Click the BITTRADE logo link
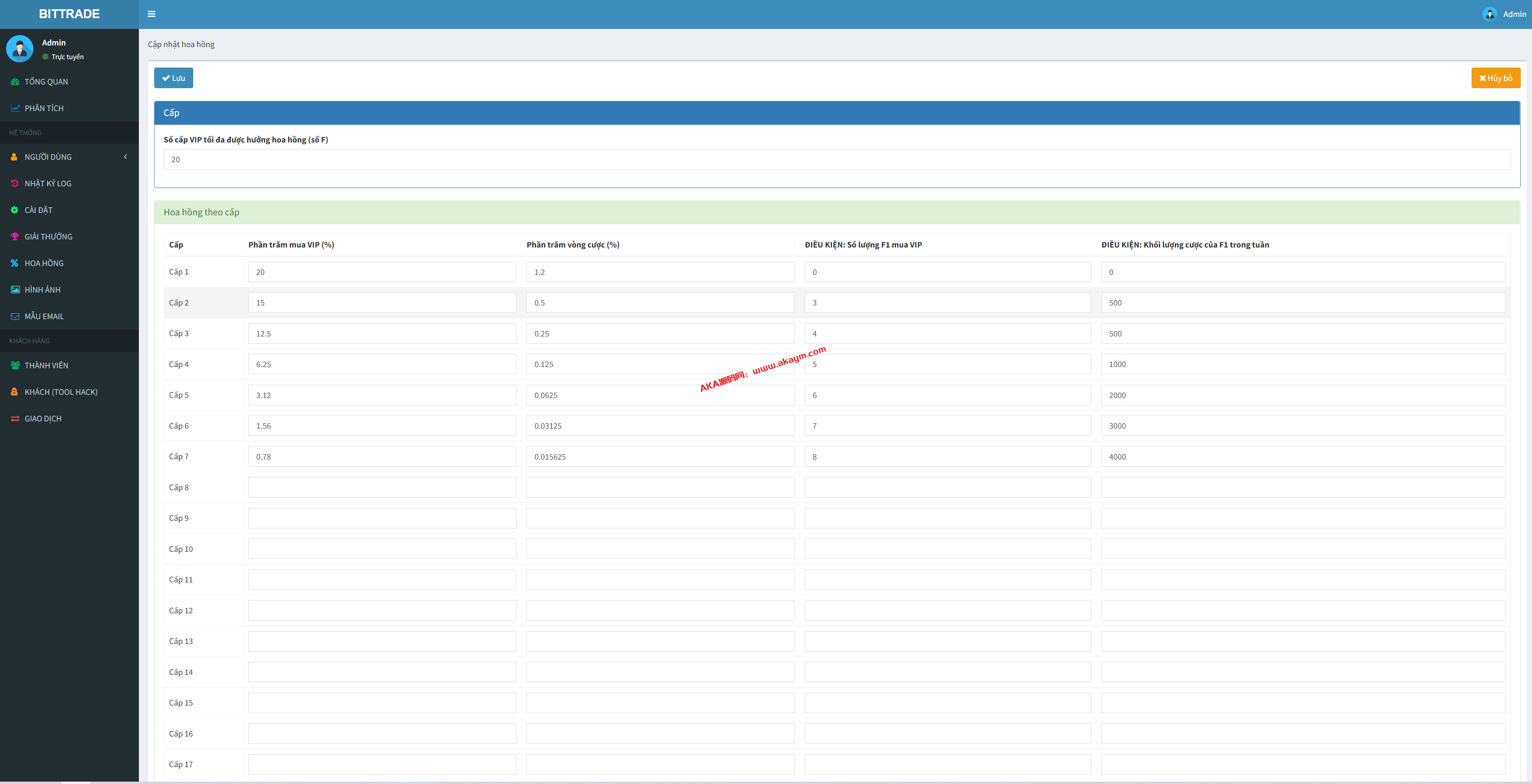The image size is (1532, 784). [x=69, y=14]
